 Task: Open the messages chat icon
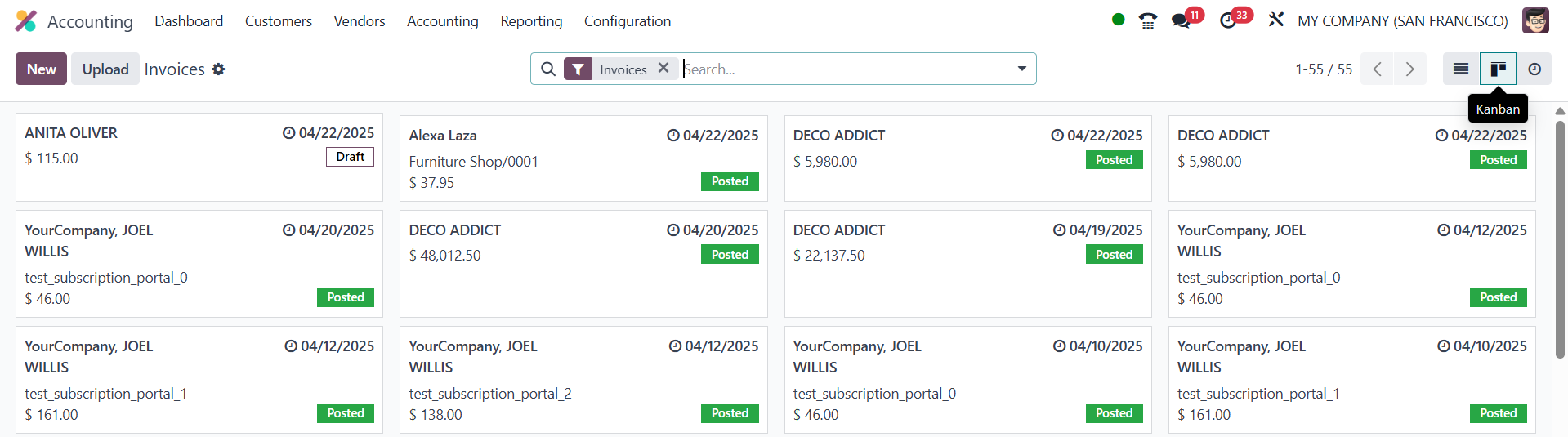coord(1181,20)
